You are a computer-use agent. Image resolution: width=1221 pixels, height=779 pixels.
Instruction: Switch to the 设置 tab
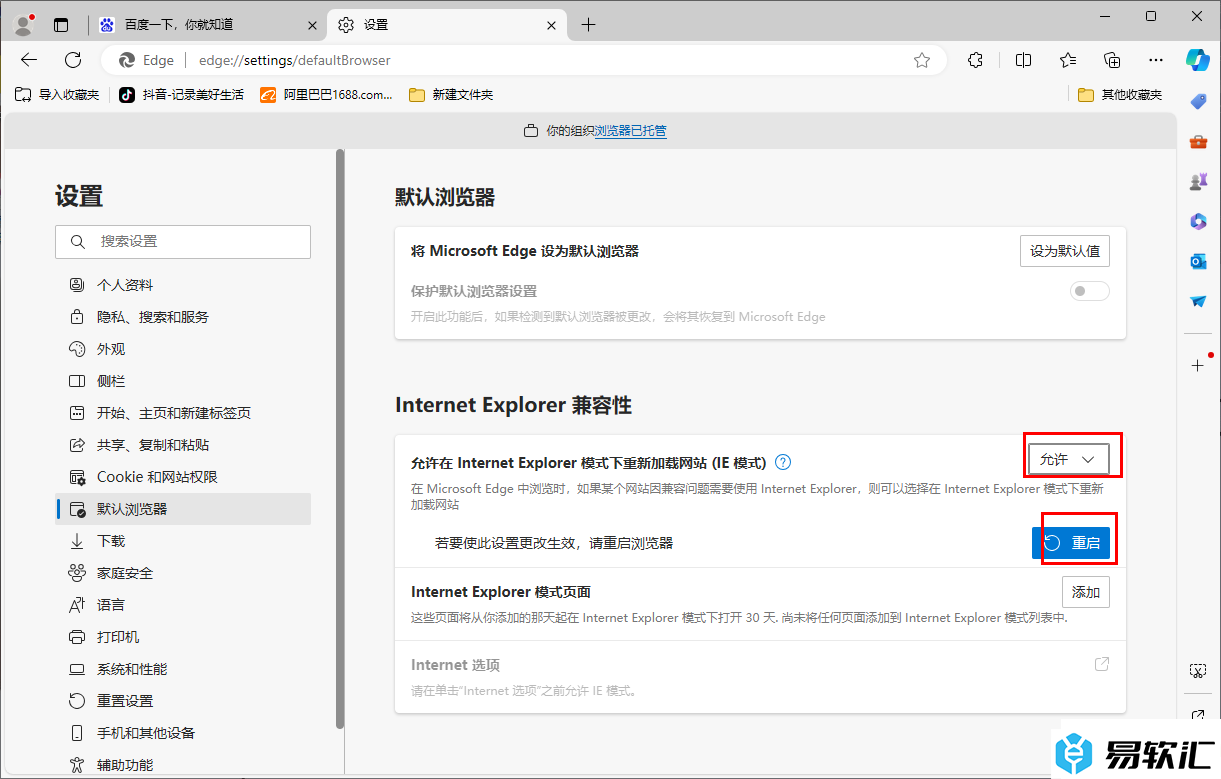coord(448,25)
